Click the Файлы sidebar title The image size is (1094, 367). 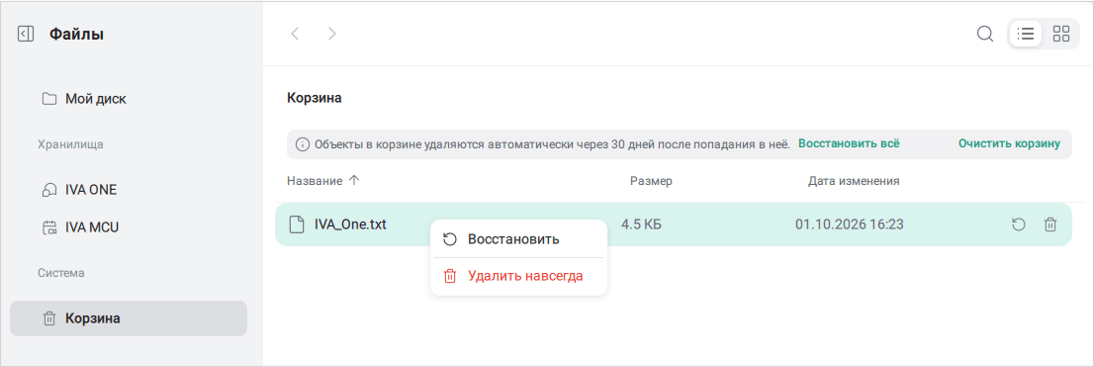click(x=77, y=33)
